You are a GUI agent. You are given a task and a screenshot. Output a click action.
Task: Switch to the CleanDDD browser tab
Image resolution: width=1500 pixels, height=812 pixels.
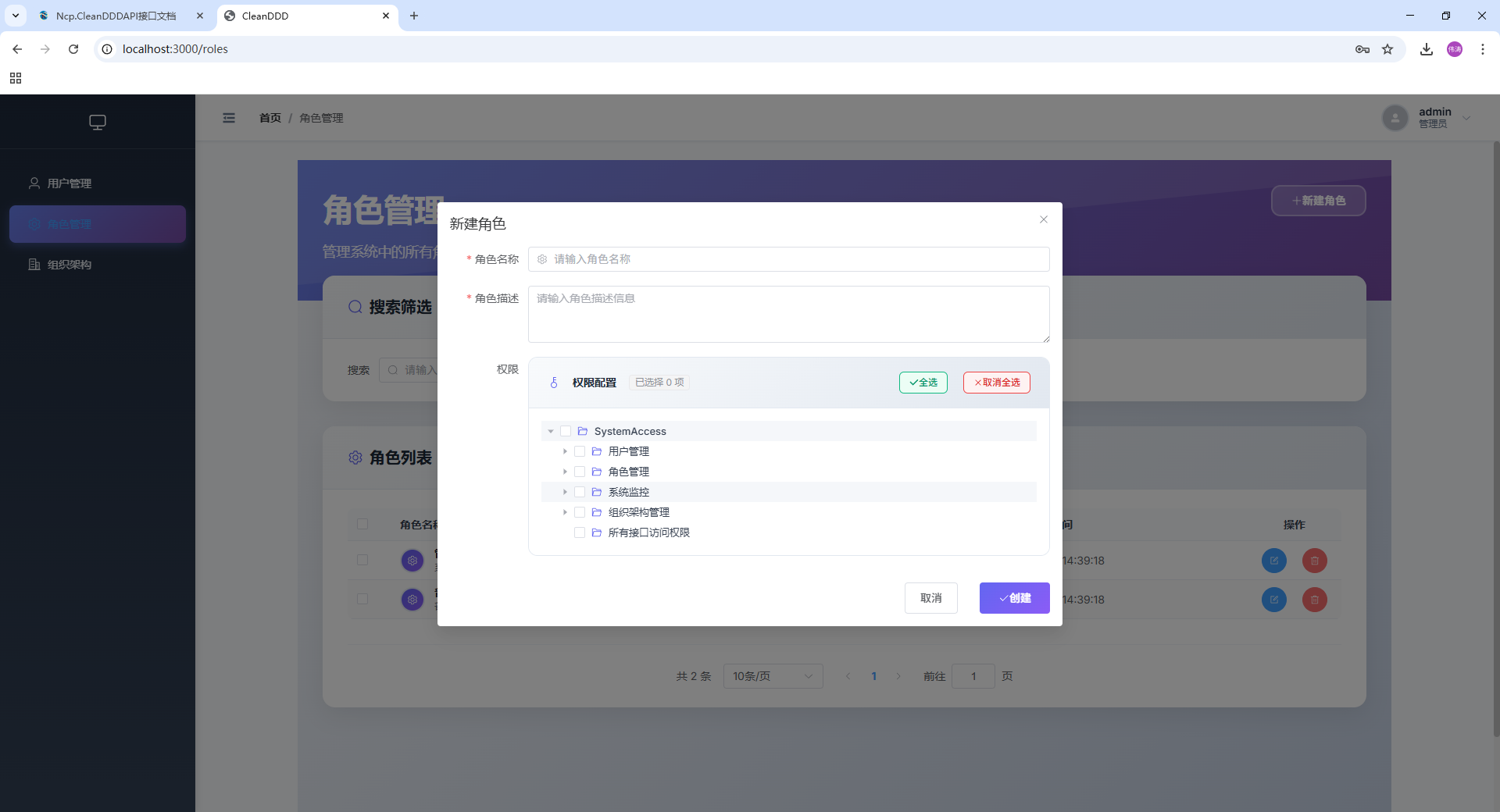[x=308, y=16]
